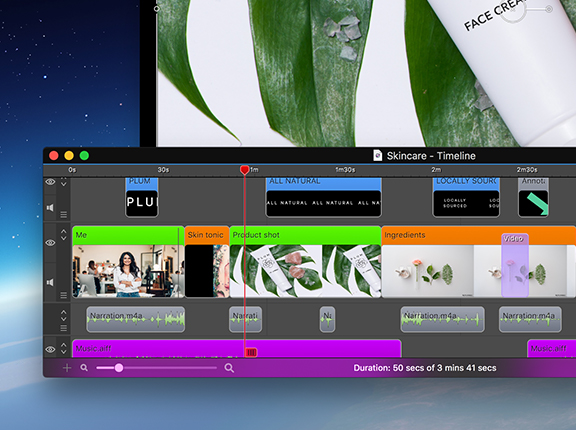Toggle visibility of the Me / Product shot video track
576x430 pixels.
pos(50,243)
